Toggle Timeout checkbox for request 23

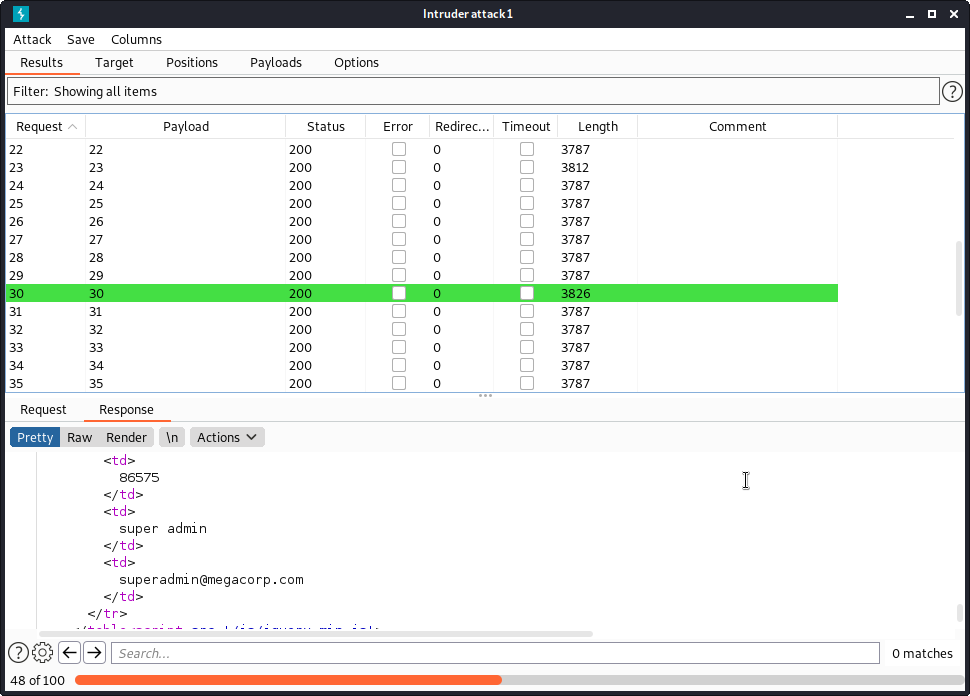pos(527,167)
